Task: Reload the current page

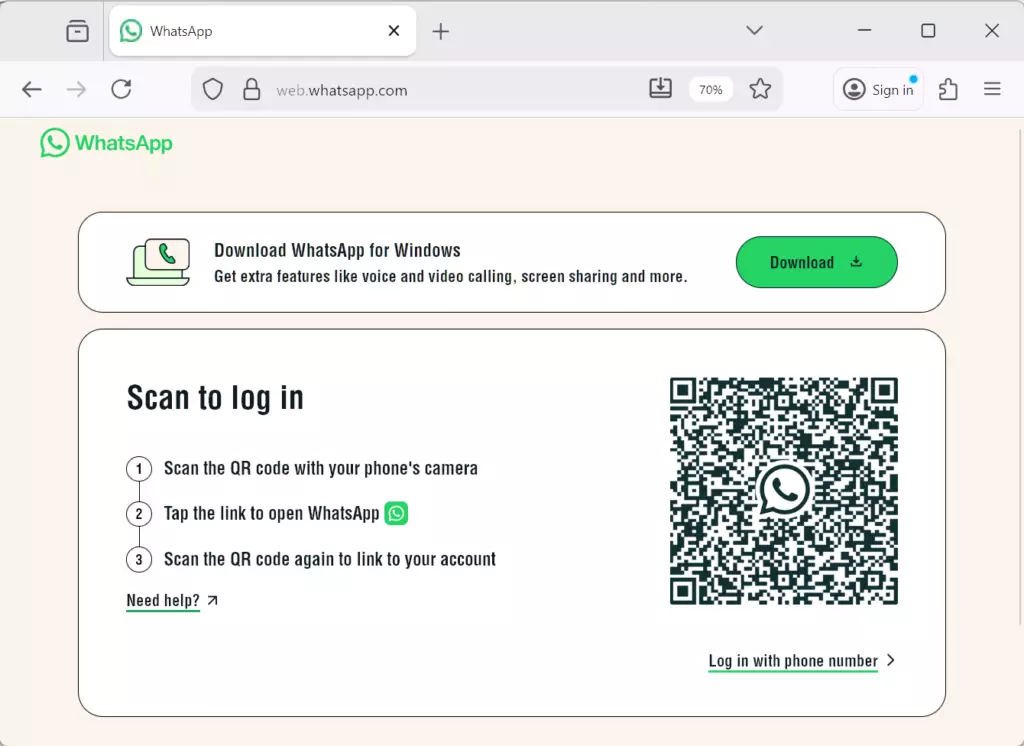Action: click(x=121, y=90)
